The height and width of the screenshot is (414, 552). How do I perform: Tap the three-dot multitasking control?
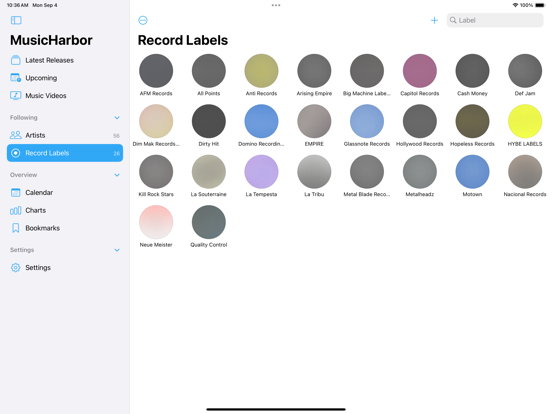pos(276,5)
